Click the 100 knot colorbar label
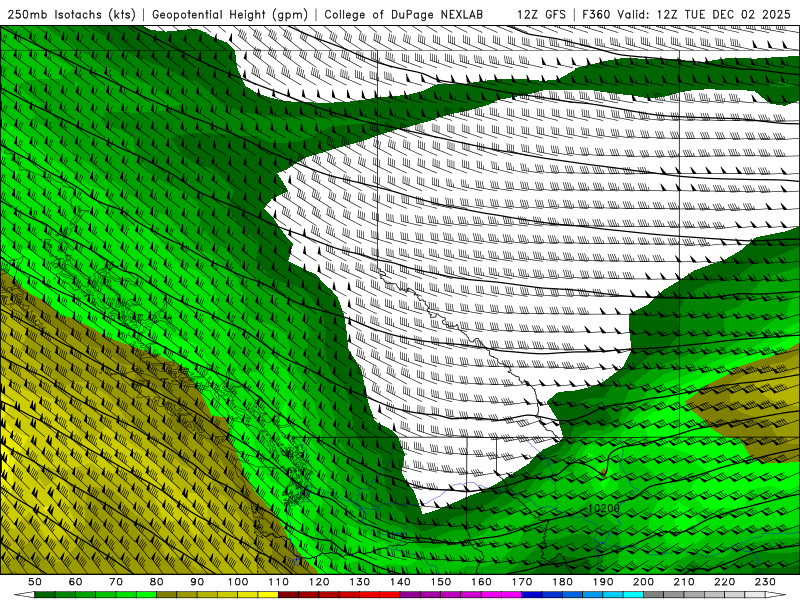 click(238, 582)
